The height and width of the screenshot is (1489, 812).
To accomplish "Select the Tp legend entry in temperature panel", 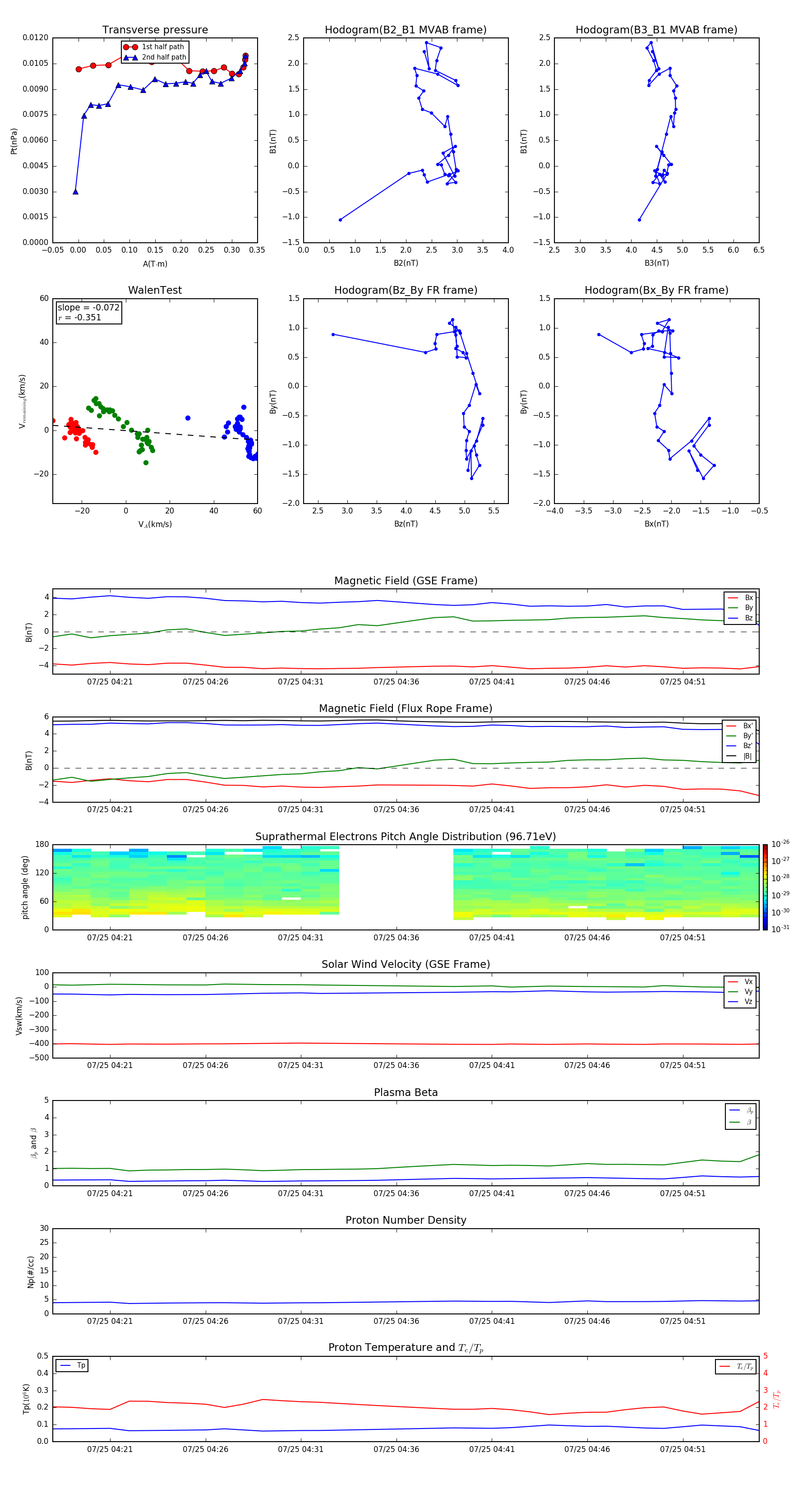I will (72, 1366).
